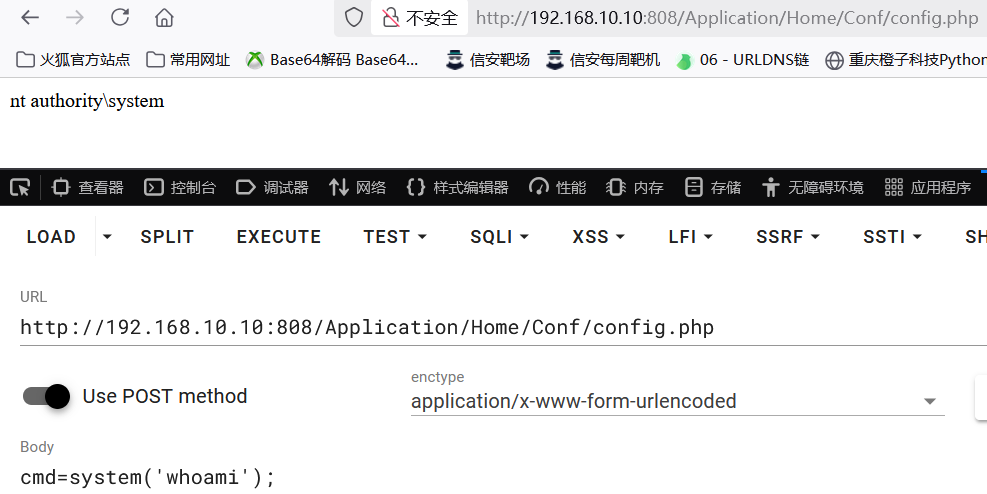Switch to the 网络 network tab
The image size is (987, 494).
point(357,187)
